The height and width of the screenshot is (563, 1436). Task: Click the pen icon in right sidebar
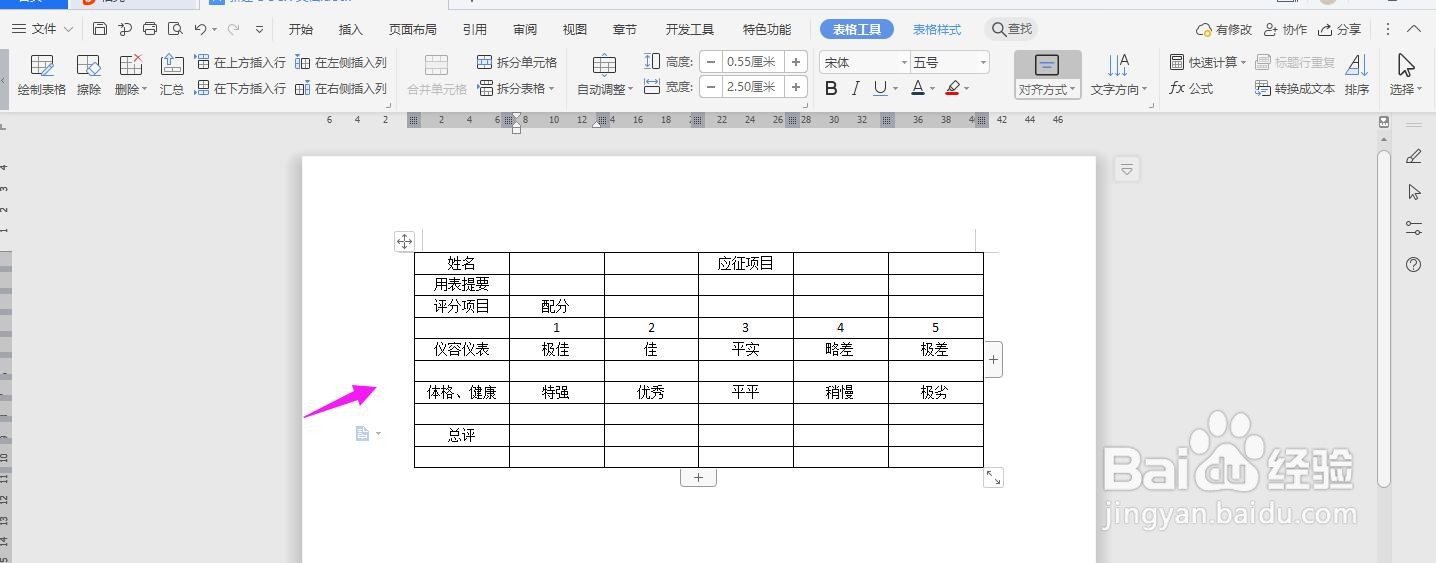point(1413,157)
